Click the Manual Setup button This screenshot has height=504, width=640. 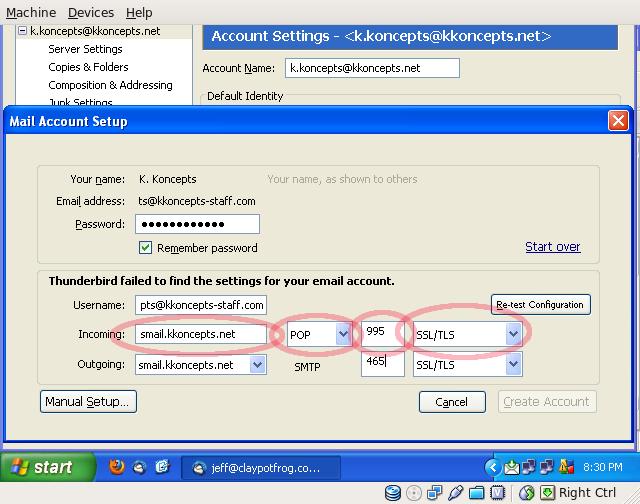click(x=88, y=402)
